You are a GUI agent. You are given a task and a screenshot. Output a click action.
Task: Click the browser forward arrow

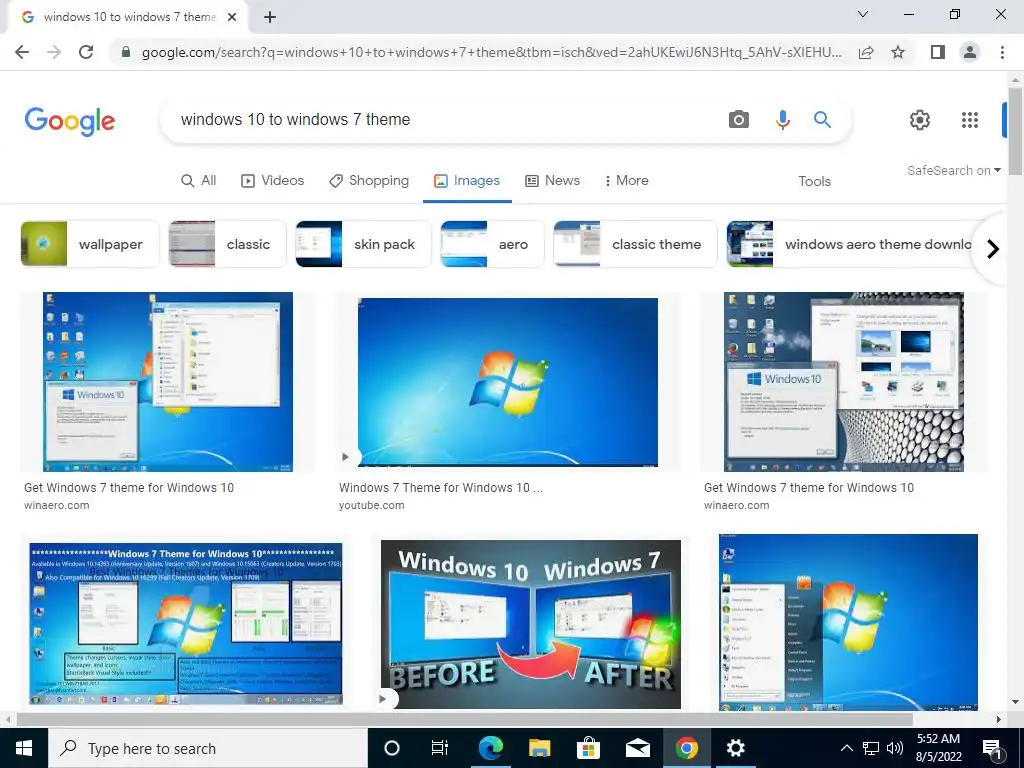pos(54,52)
